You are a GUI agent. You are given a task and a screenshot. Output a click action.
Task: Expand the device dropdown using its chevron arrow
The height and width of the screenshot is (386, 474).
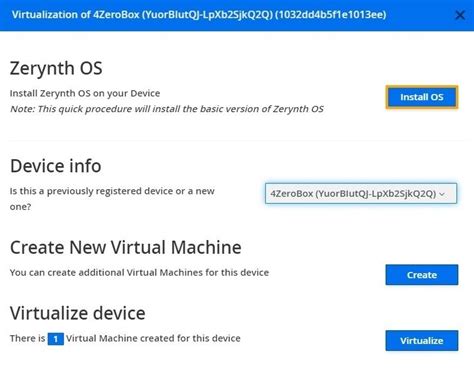click(442, 194)
